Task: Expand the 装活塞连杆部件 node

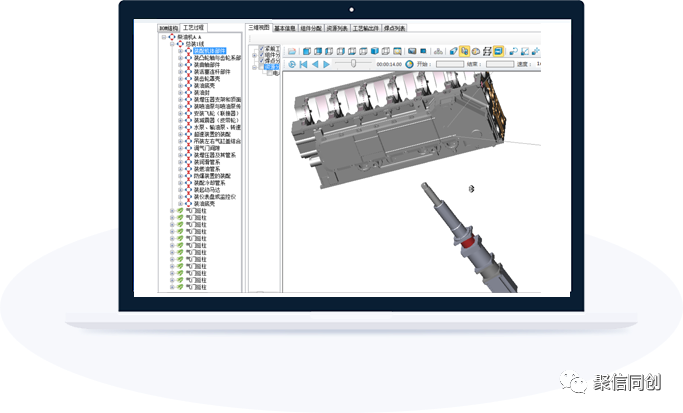Action: click(x=180, y=72)
